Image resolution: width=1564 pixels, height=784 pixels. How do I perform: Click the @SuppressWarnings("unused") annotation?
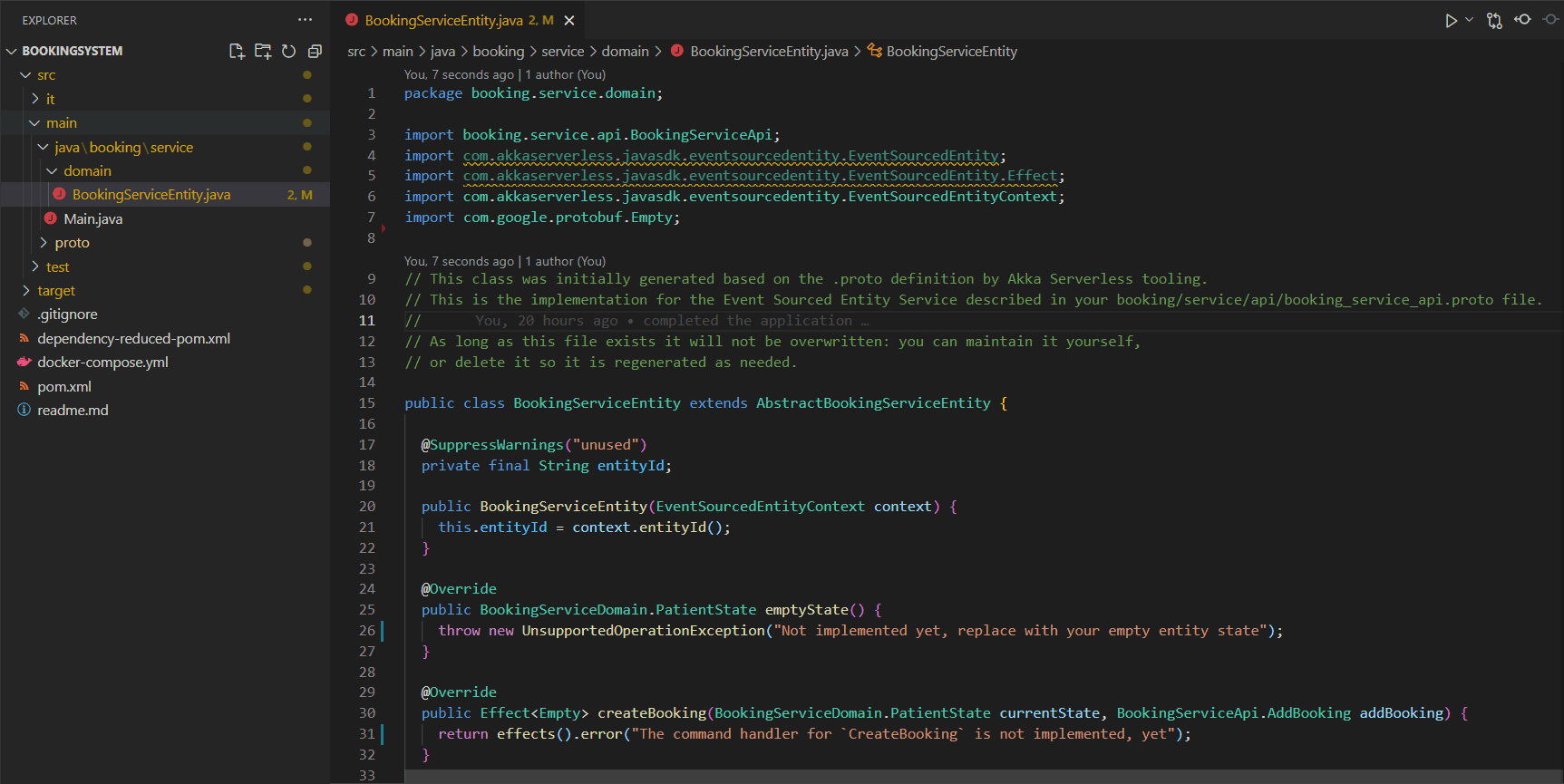pos(534,445)
